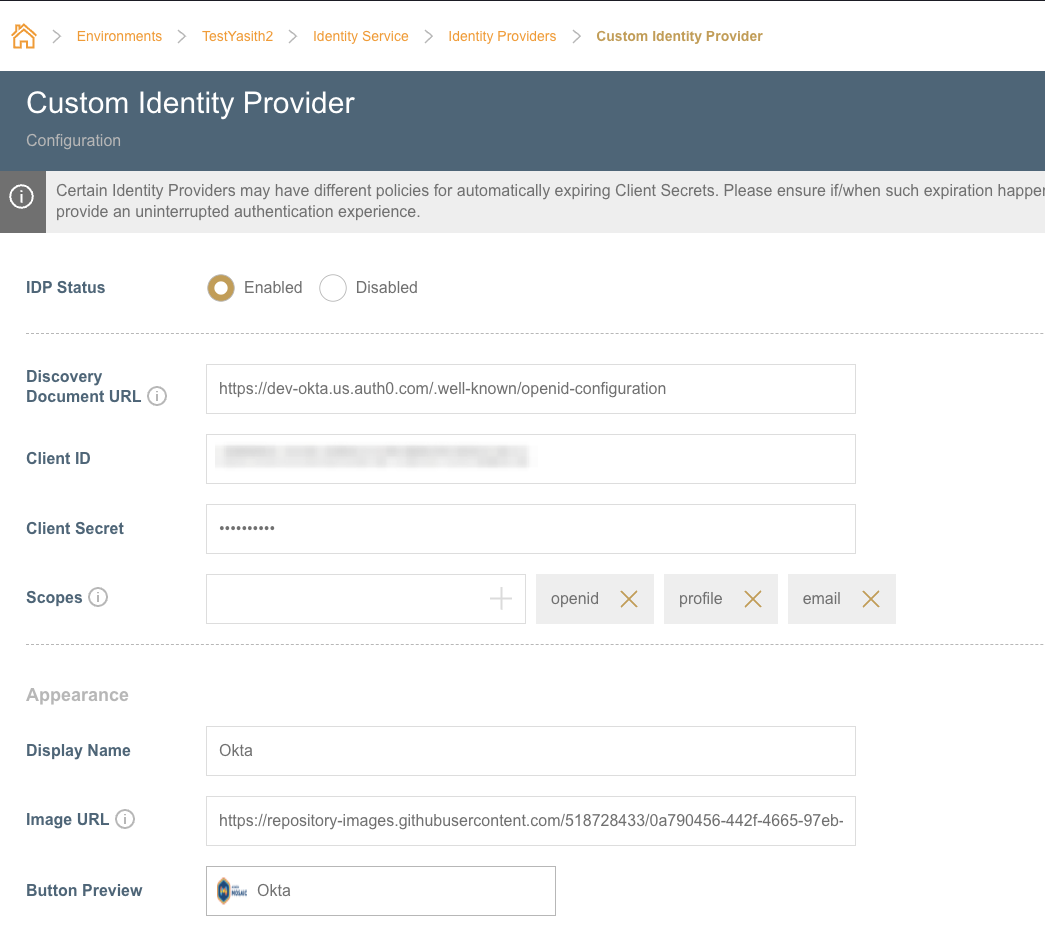Viewport: 1045px width, 942px height.
Task: Select the Discovery Document URL text field
Action: tap(530, 389)
